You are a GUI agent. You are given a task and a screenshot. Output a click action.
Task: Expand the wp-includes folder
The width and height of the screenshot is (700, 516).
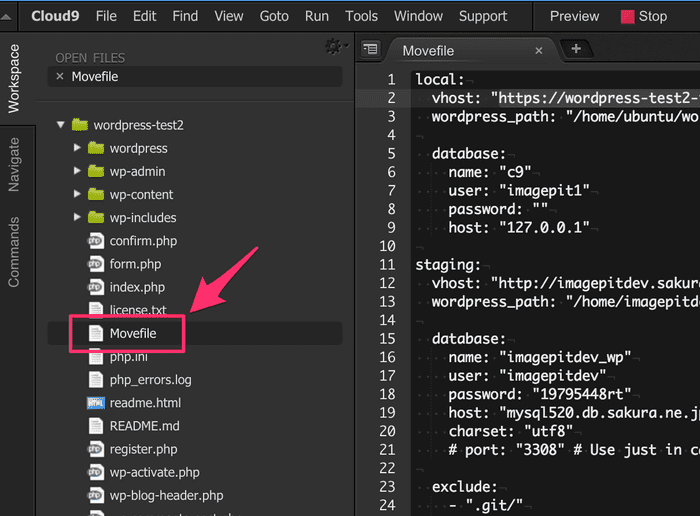77,217
